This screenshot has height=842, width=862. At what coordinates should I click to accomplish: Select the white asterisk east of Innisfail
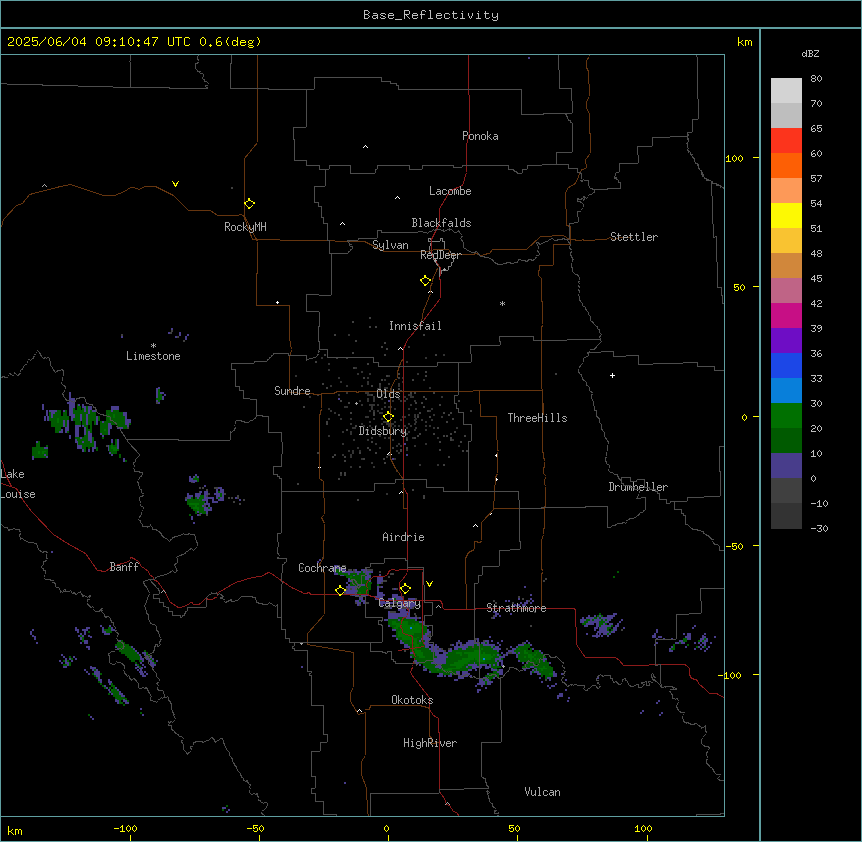[x=502, y=303]
